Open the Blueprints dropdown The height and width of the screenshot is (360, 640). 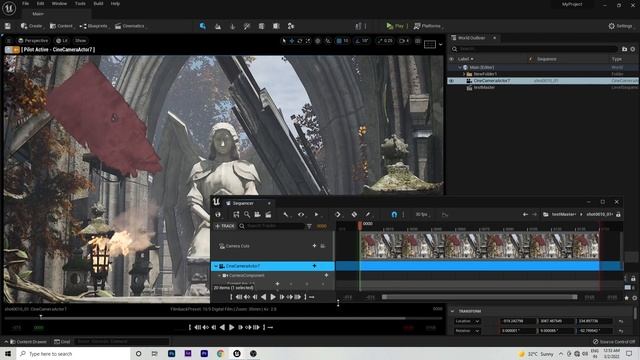coord(94,26)
